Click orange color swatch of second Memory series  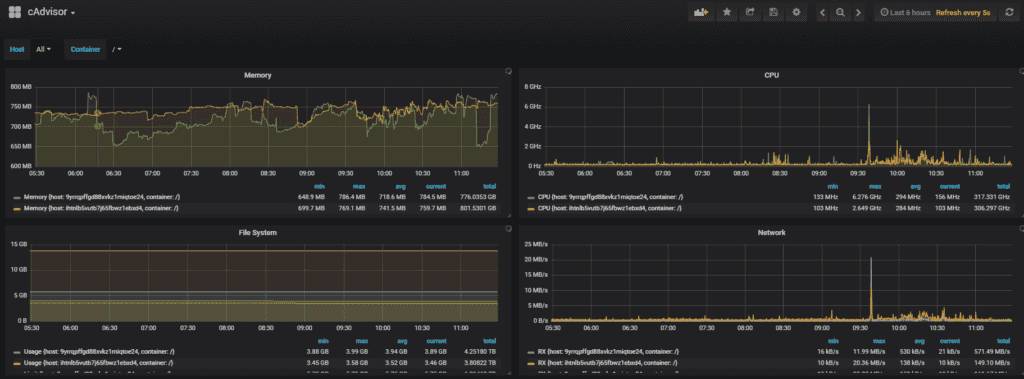click(x=16, y=208)
